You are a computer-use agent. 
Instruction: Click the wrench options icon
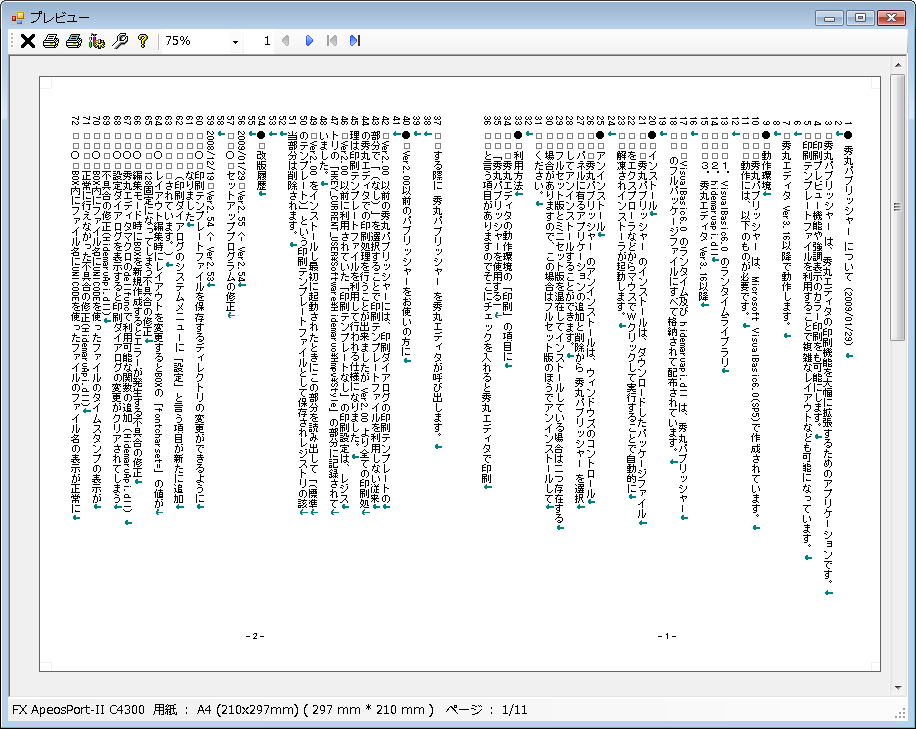(120, 41)
